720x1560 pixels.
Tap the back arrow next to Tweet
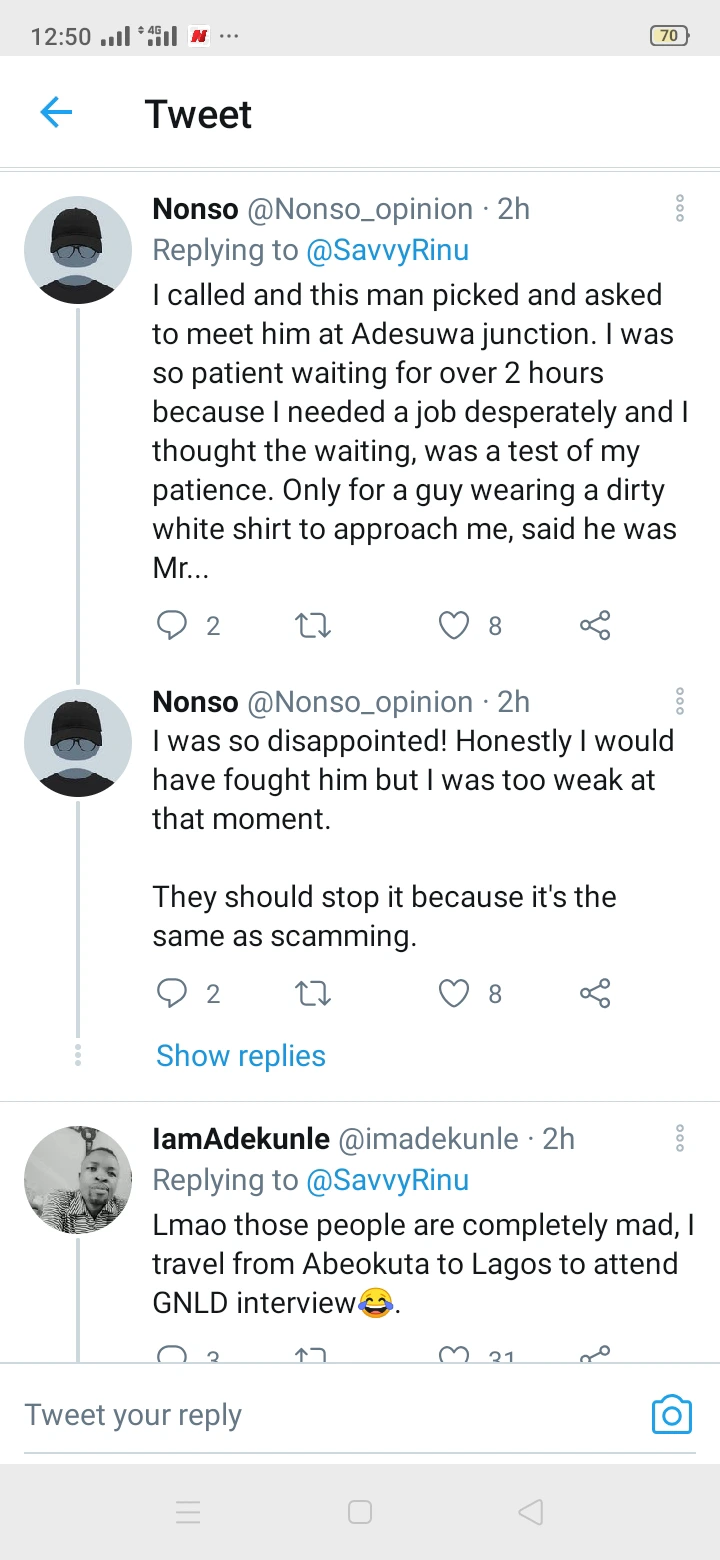[x=56, y=113]
